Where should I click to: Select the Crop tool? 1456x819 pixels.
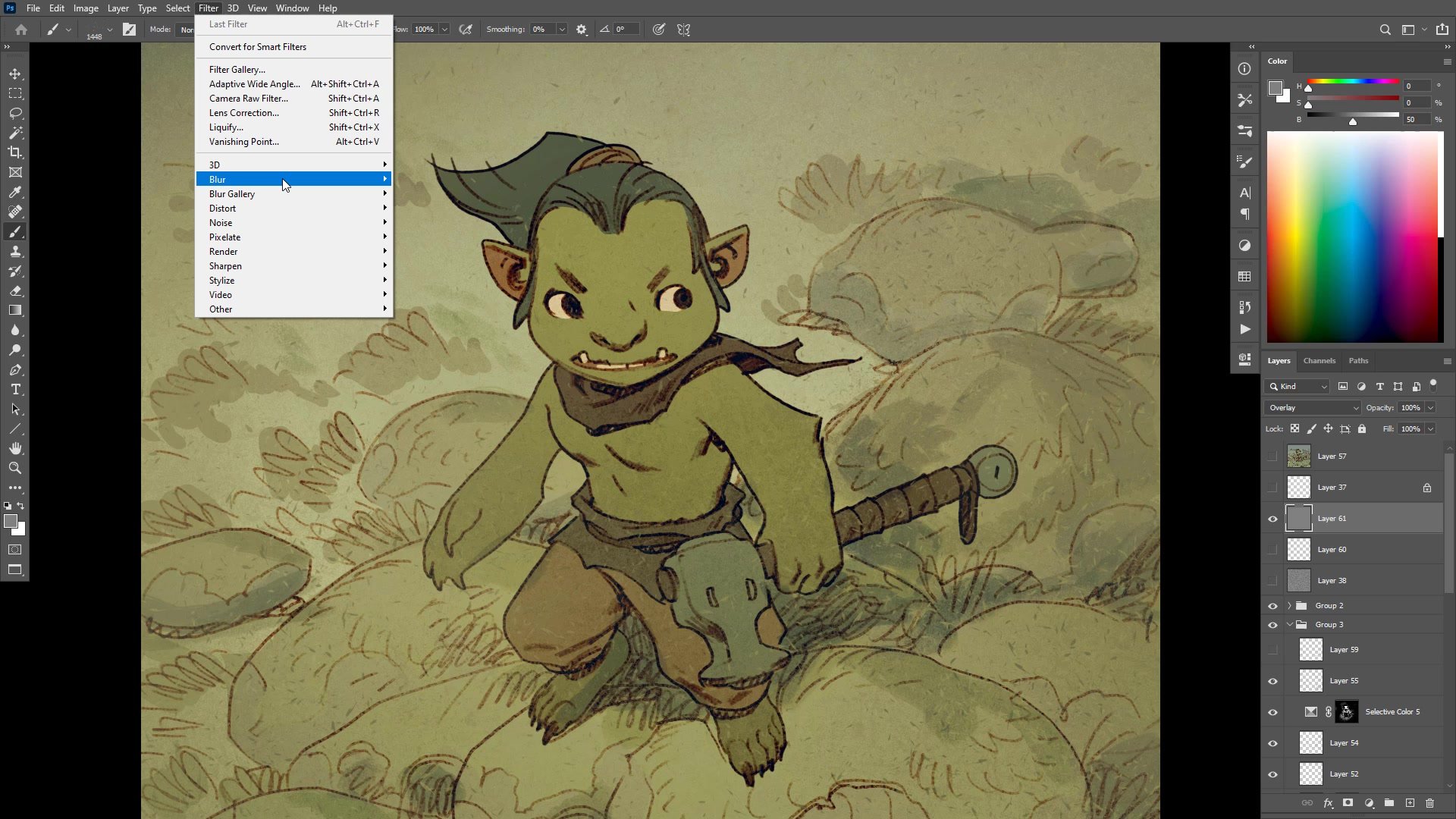[15, 152]
